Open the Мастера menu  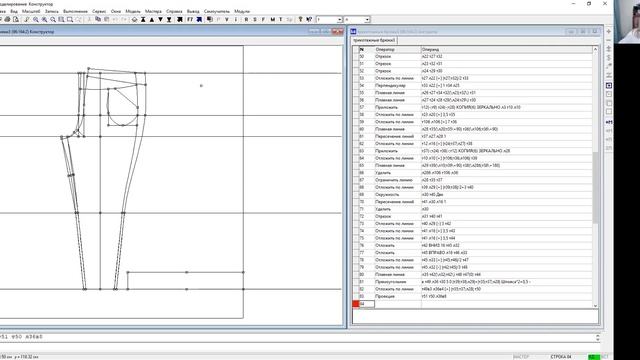[153, 11]
